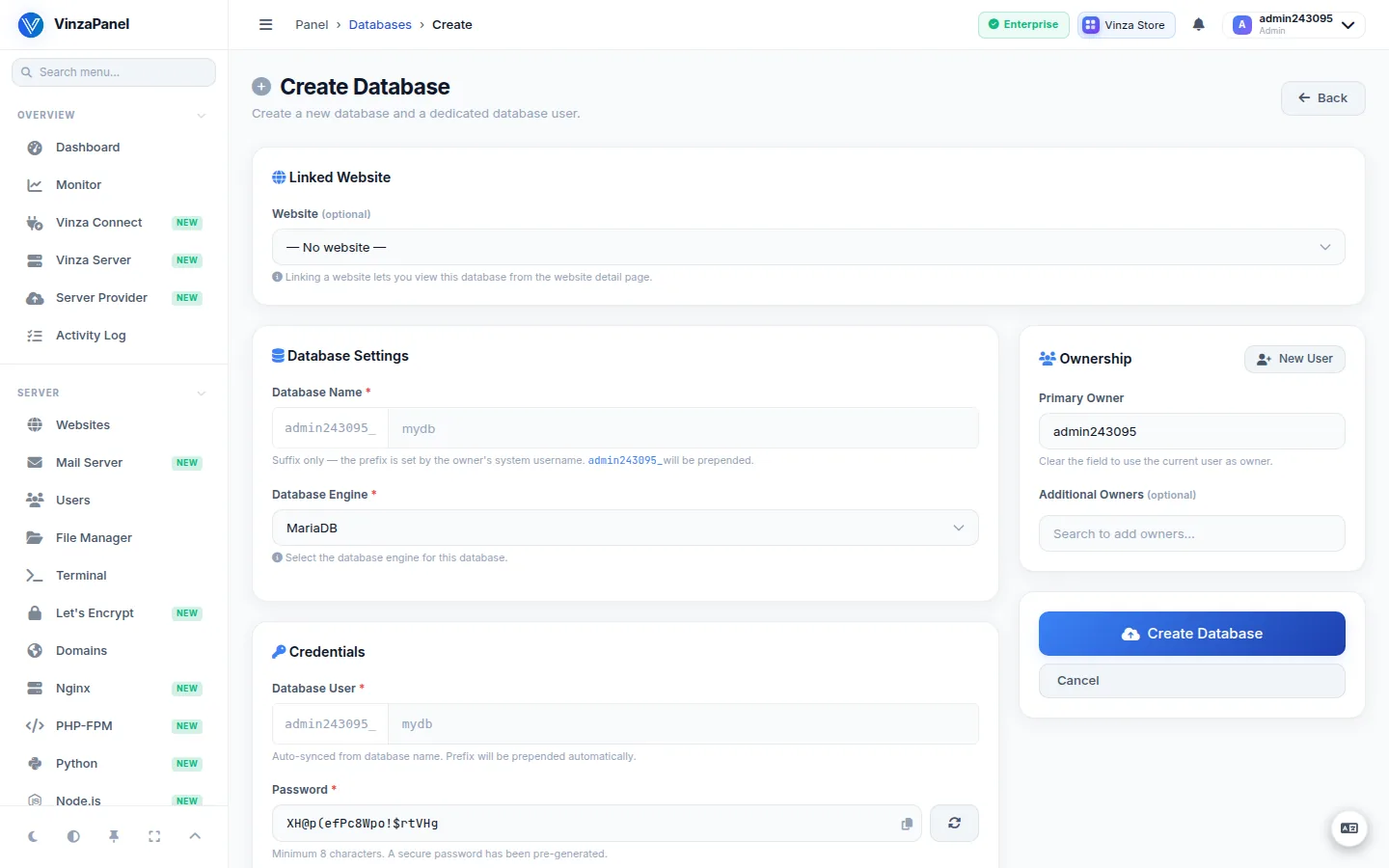1389x868 pixels.
Task: Open the floating keyboard widget button
Action: (x=1349, y=828)
